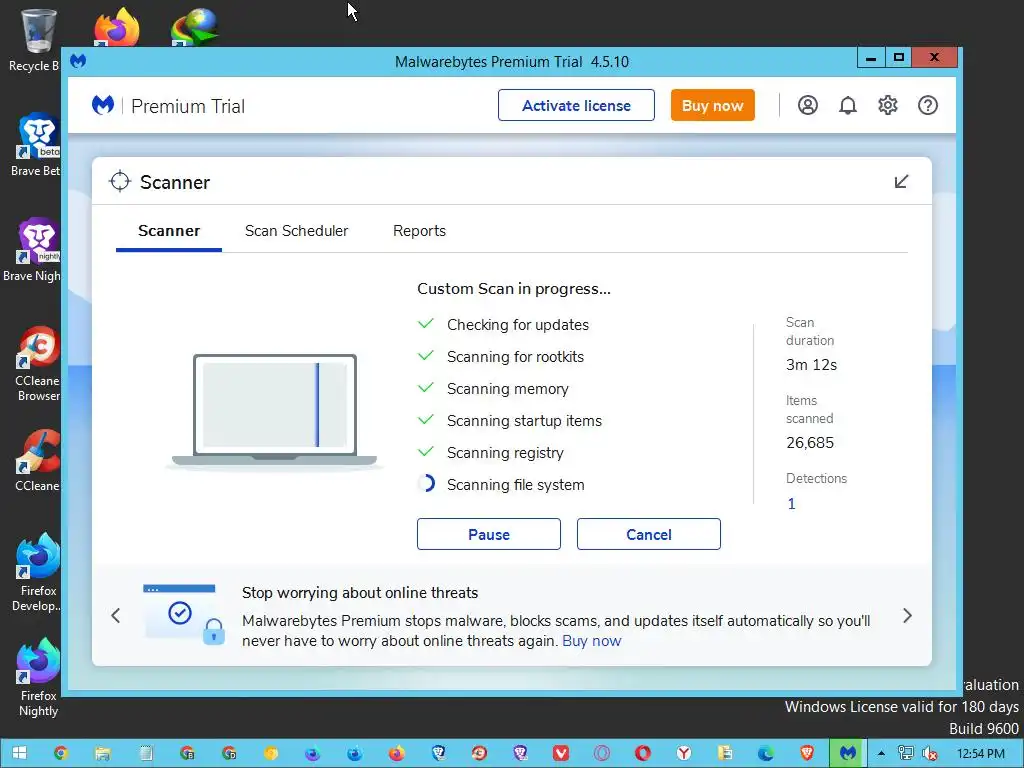This screenshot has height=768, width=1024.
Task: Show hidden tray icons arrow
Action: 881,753
